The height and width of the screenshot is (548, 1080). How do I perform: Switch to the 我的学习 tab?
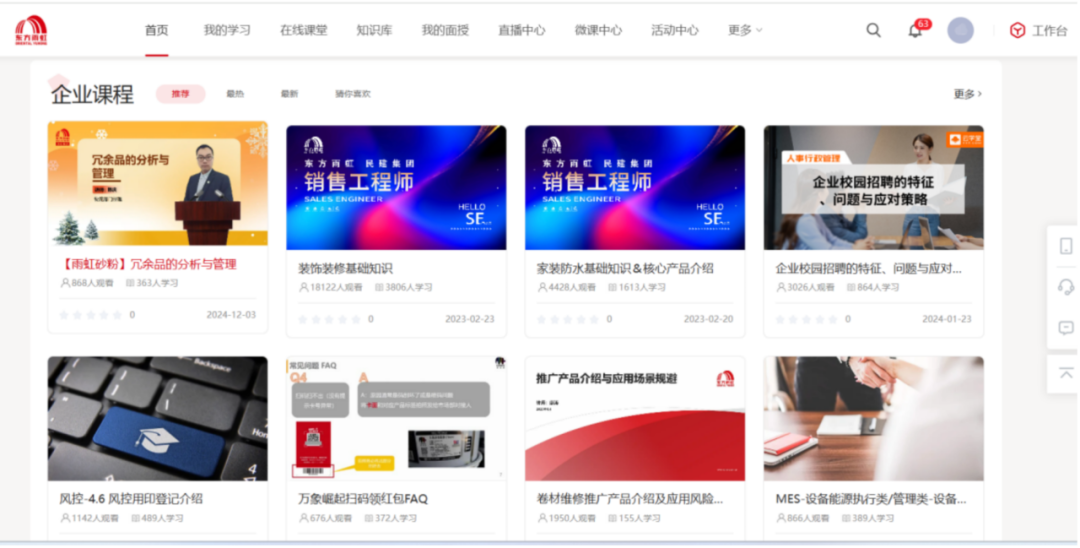(227, 30)
